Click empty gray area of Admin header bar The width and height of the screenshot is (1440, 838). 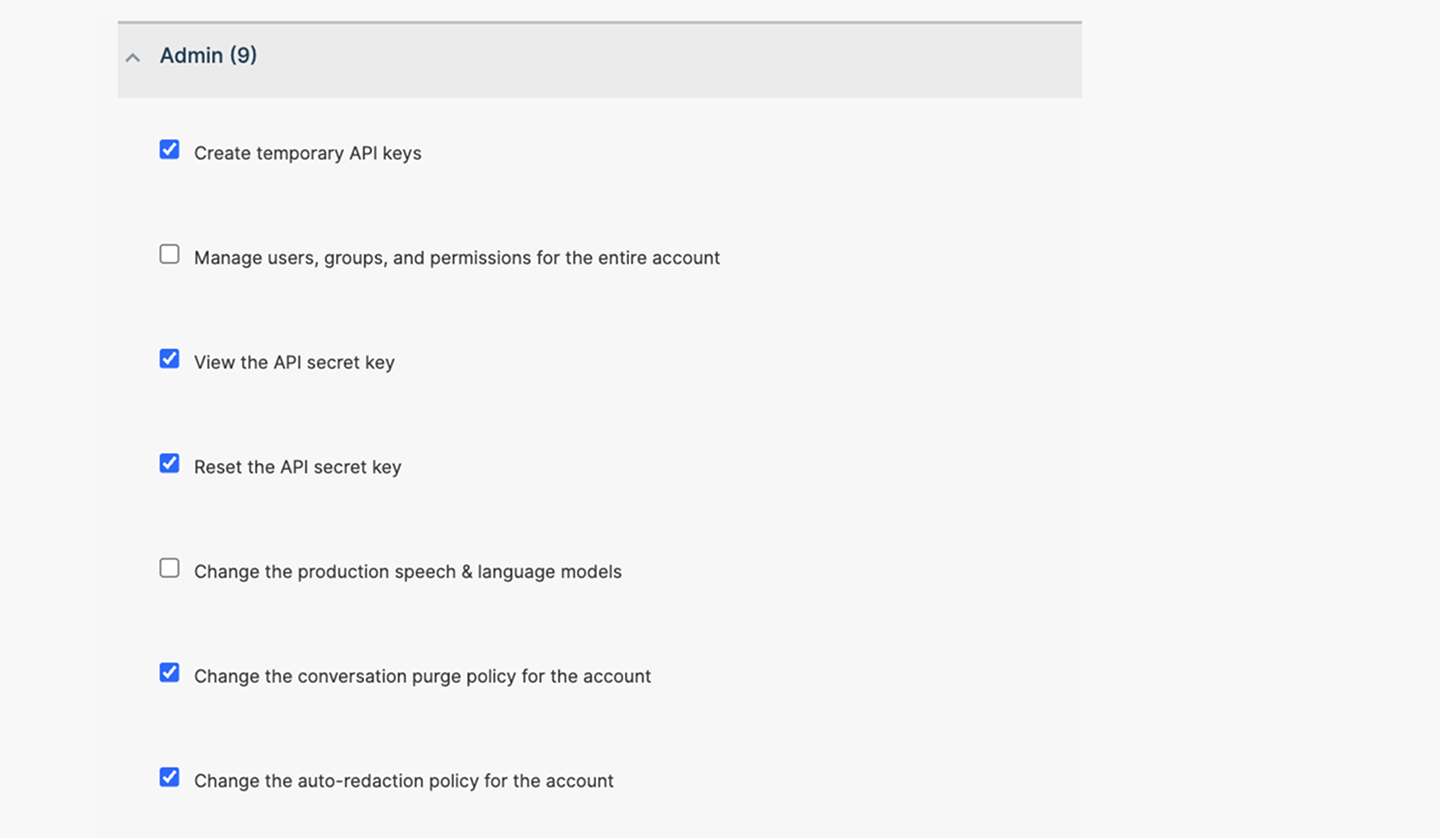700,58
